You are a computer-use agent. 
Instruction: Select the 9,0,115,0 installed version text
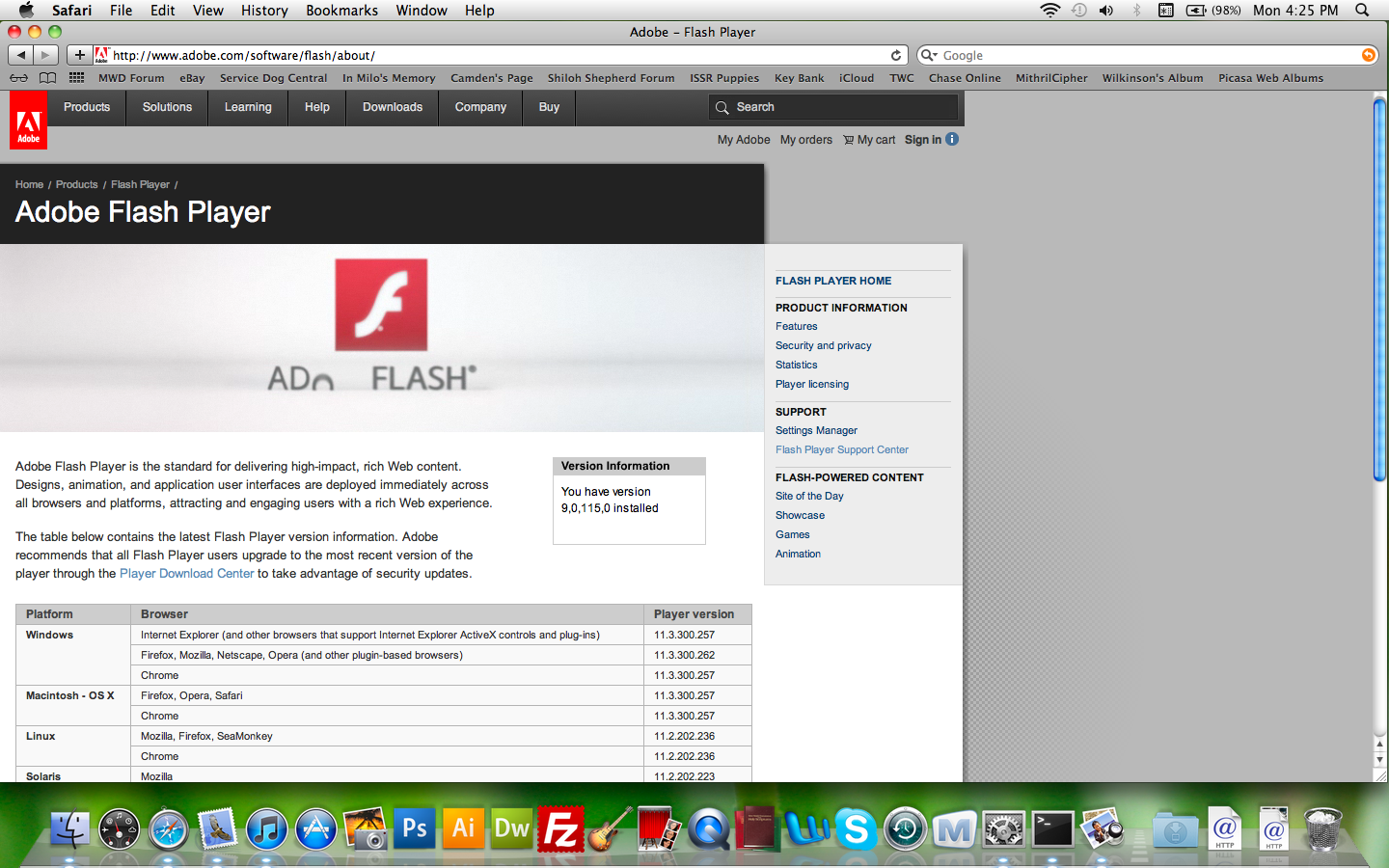point(610,508)
